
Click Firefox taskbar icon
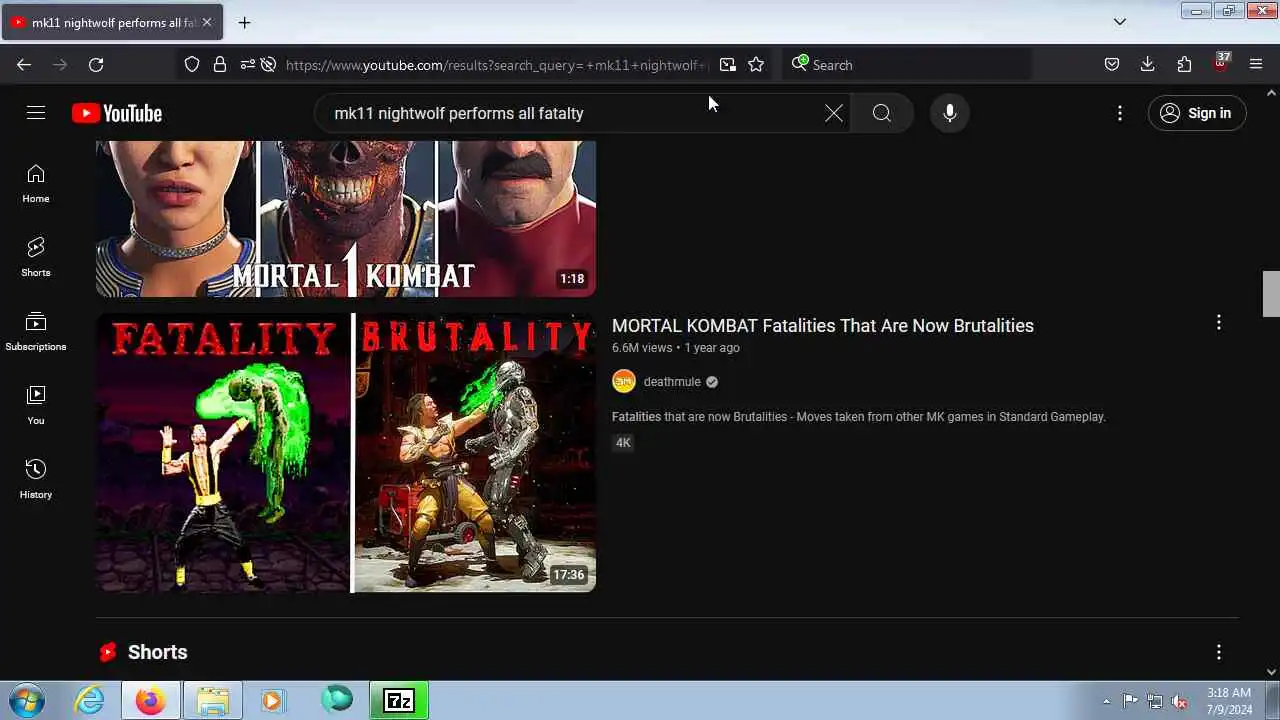point(151,700)
